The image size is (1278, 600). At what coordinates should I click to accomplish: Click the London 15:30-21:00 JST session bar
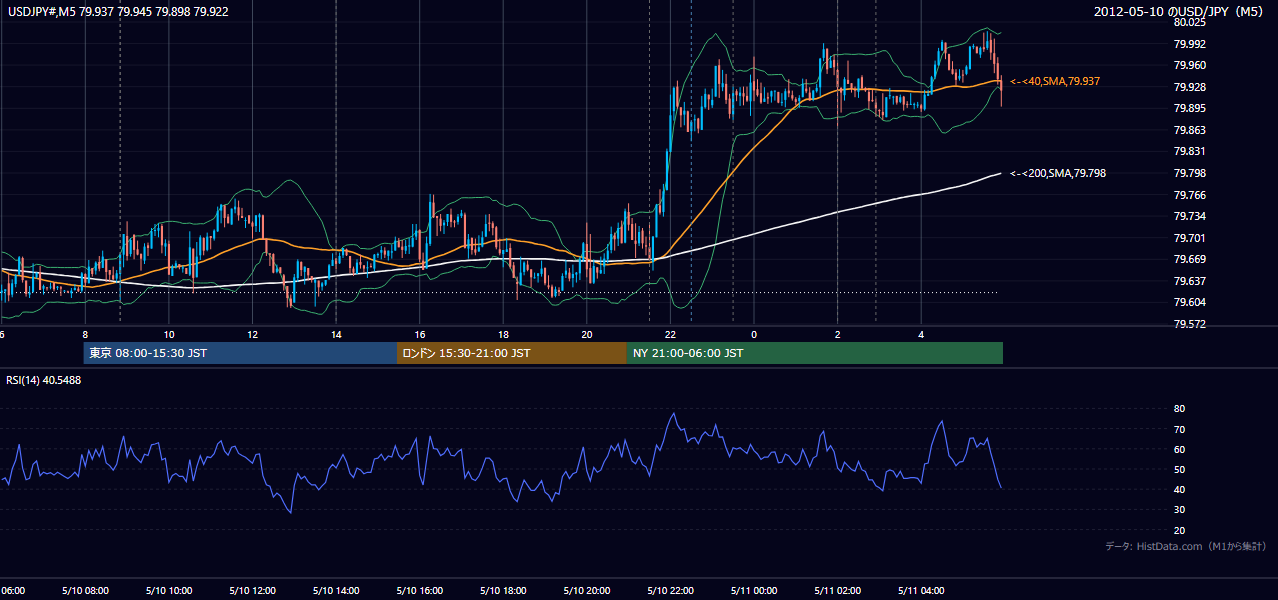pyautogui.click(x=512, y=353)
